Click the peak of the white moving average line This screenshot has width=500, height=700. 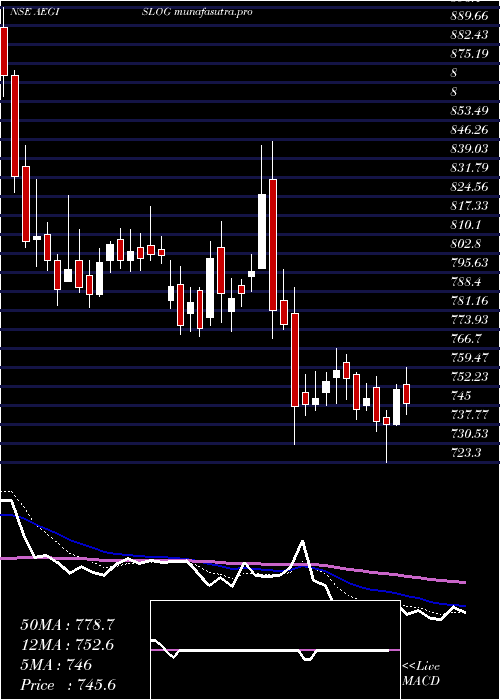303,542
